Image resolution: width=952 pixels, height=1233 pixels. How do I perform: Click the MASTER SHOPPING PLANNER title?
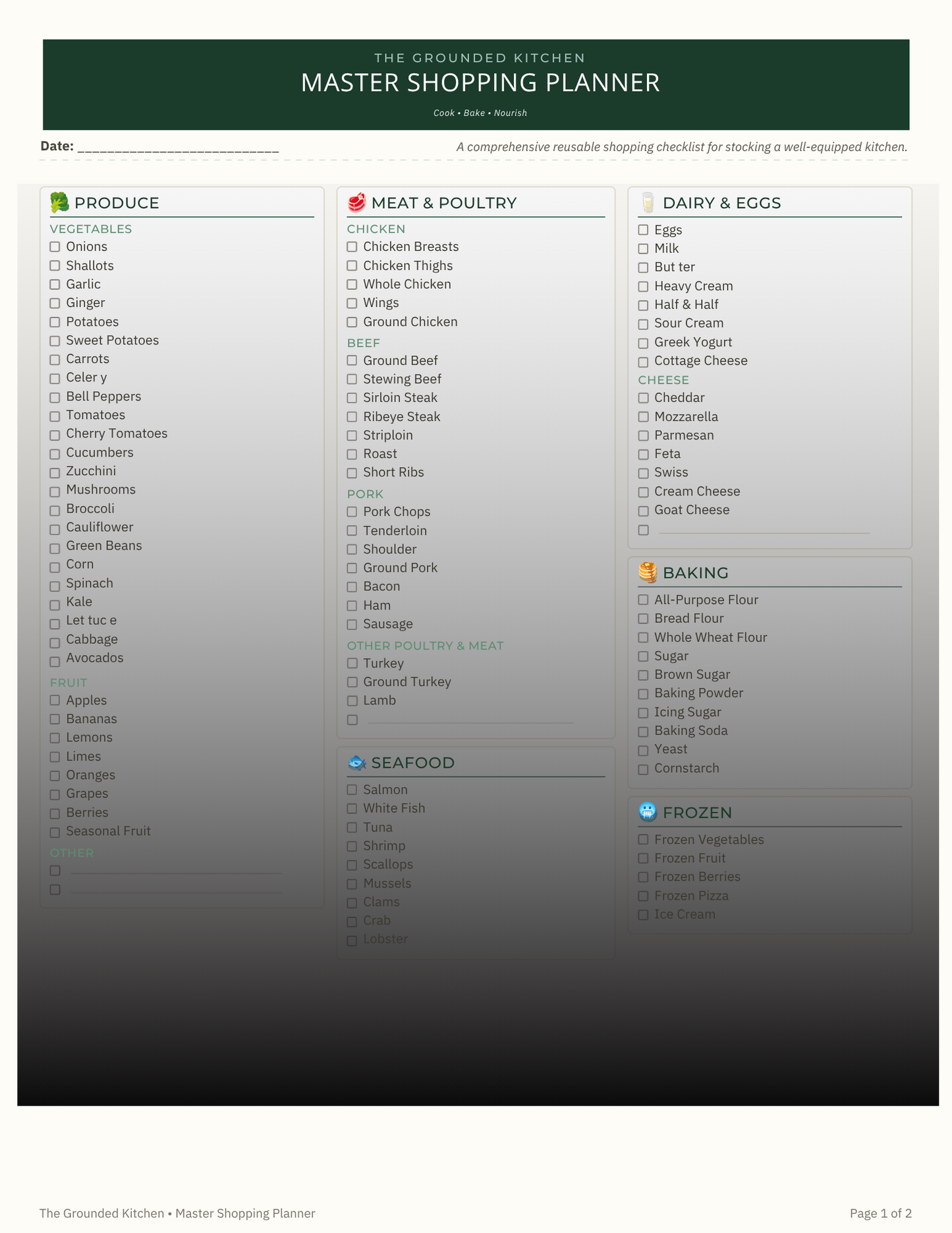[x=480, y=83]
